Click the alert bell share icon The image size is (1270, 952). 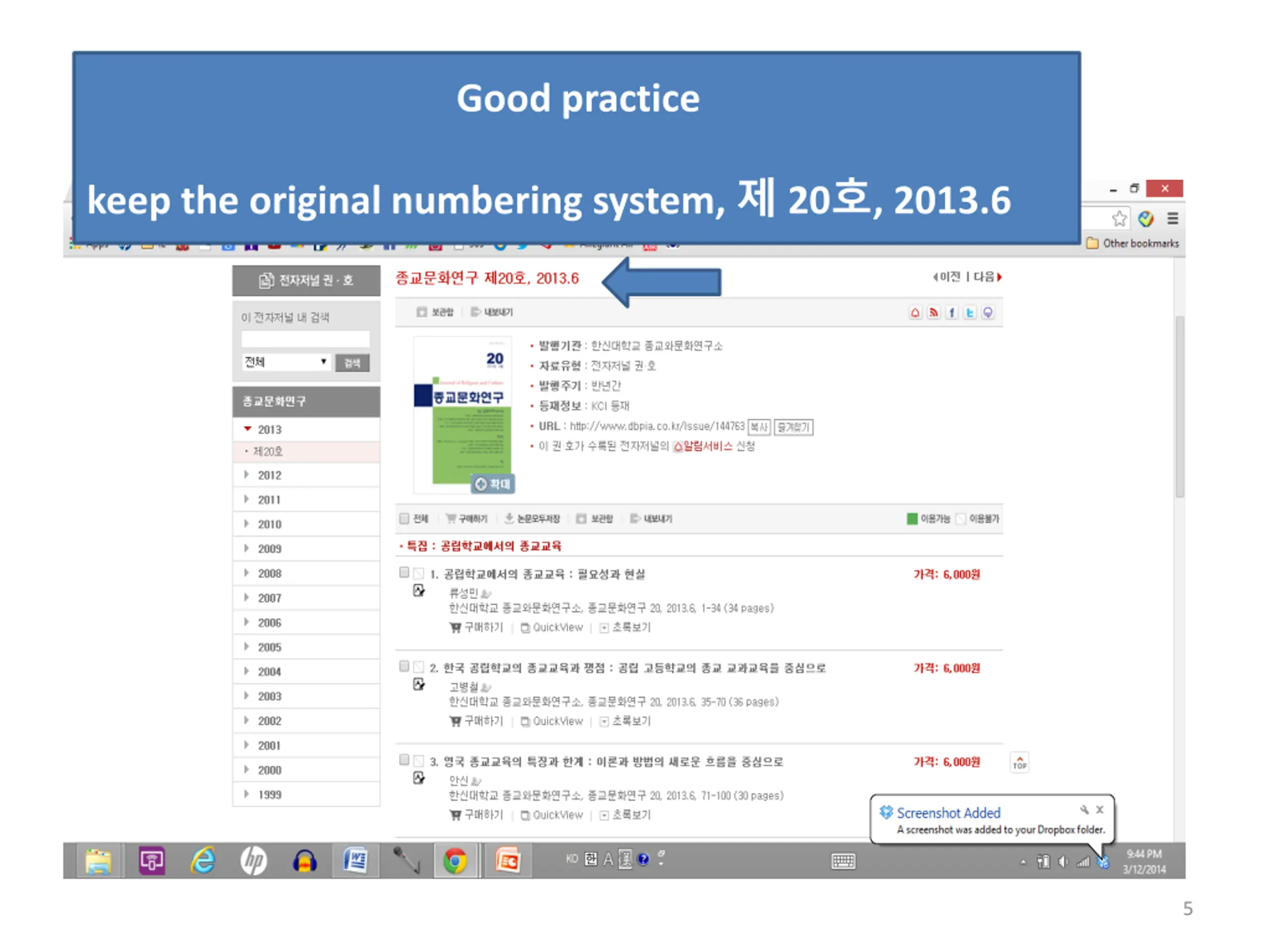coord(915,313)
